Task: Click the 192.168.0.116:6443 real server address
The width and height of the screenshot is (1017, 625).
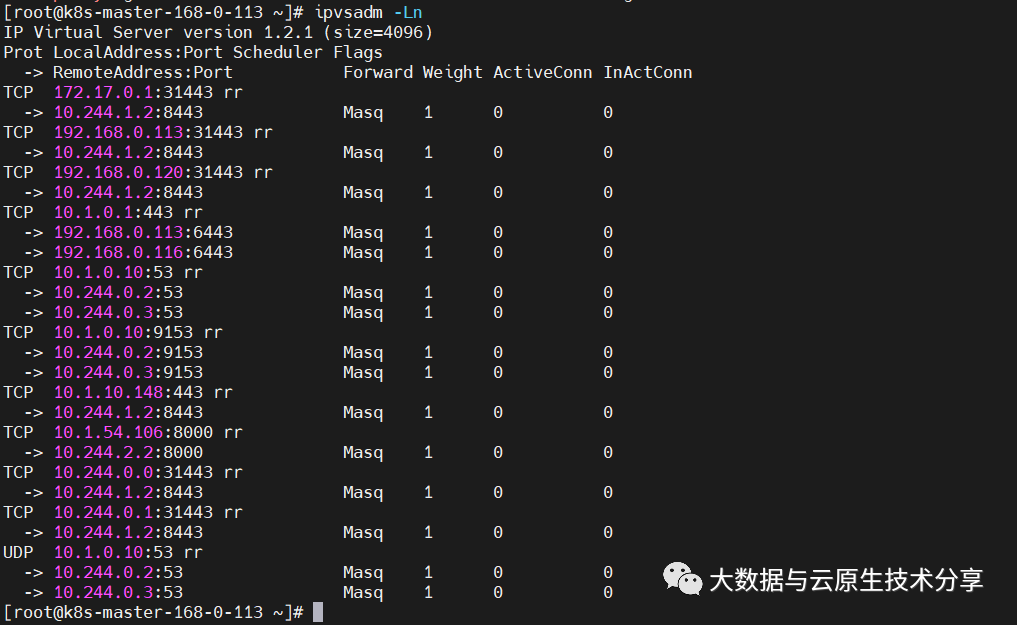Action: tap(143, 252)
